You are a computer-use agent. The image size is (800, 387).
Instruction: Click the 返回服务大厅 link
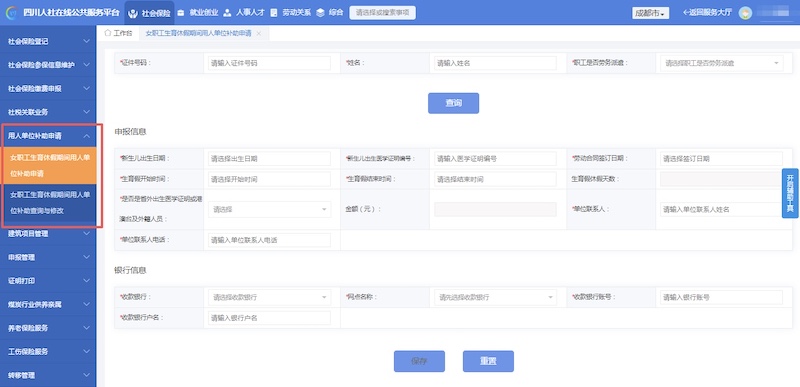coord(707,13)
